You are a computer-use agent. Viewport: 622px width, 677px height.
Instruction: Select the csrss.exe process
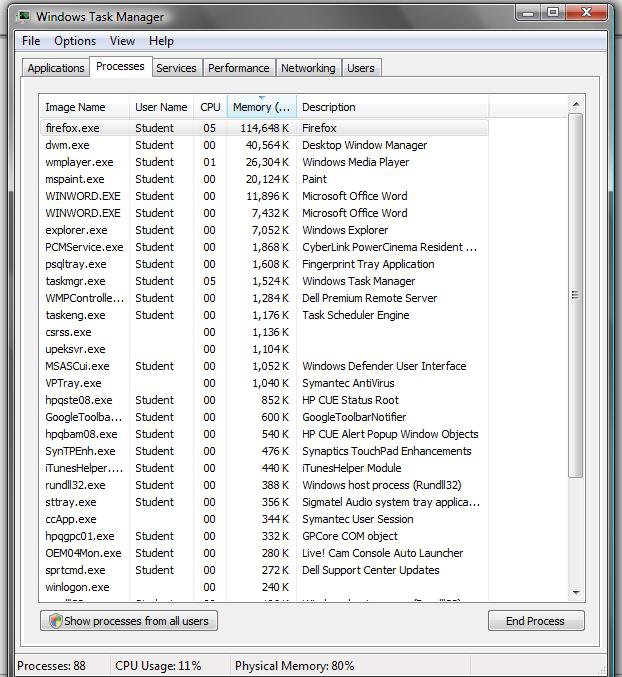click(x=264, y=332)
